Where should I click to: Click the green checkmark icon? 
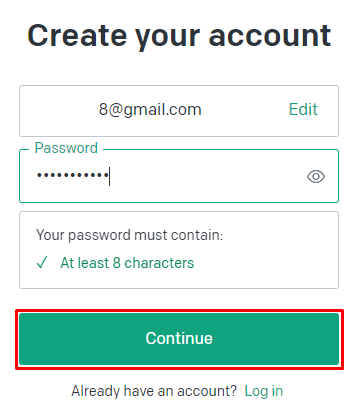[42, 263]
